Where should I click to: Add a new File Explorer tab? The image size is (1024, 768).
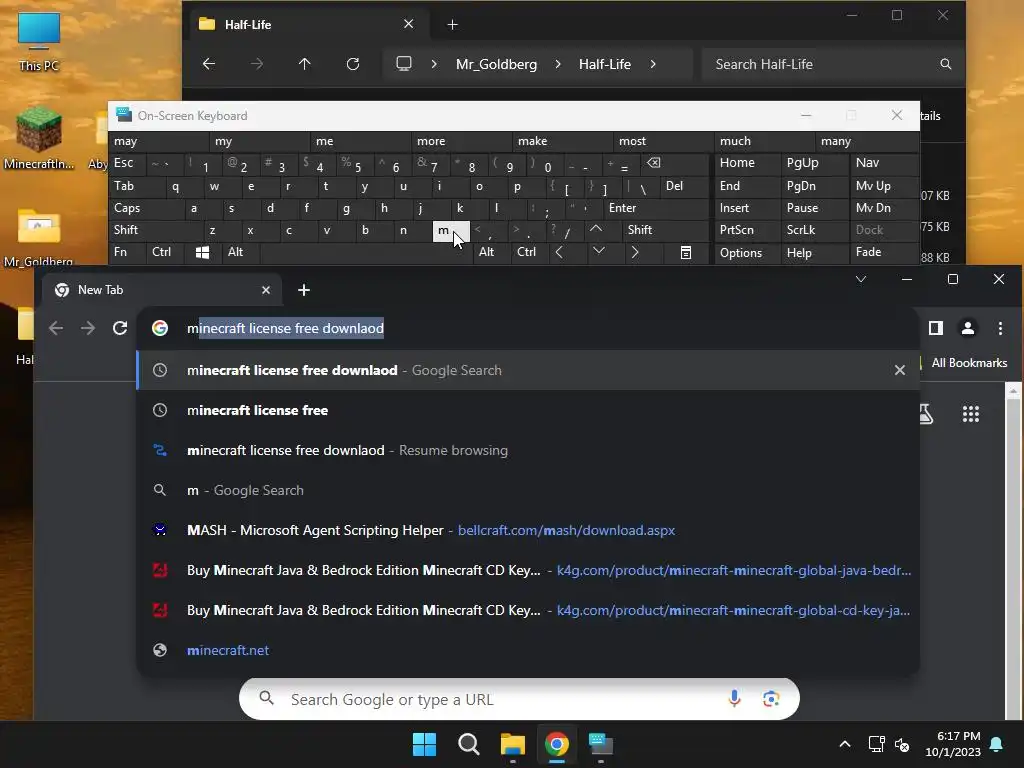click(x=453, y=25)
